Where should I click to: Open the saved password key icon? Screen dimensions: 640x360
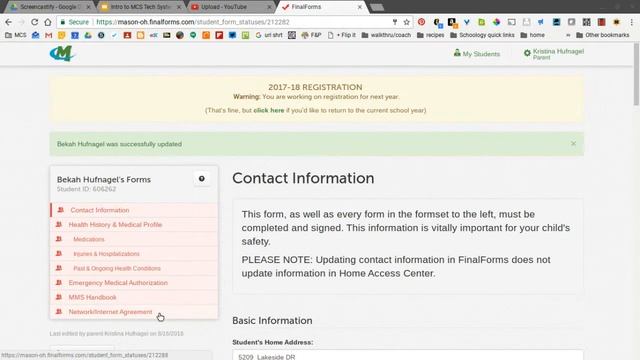point(395,22)
